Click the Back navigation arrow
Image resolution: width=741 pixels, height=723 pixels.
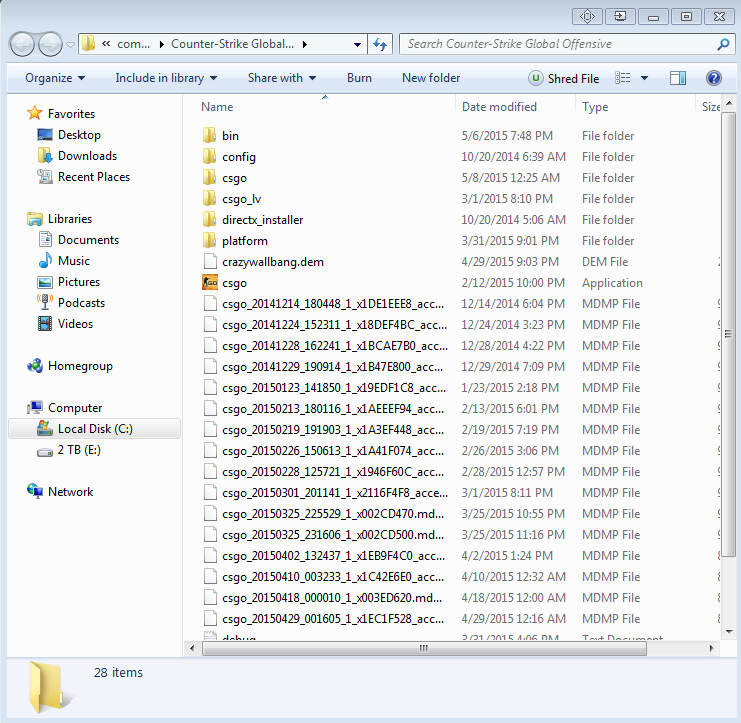coord(22,44)
